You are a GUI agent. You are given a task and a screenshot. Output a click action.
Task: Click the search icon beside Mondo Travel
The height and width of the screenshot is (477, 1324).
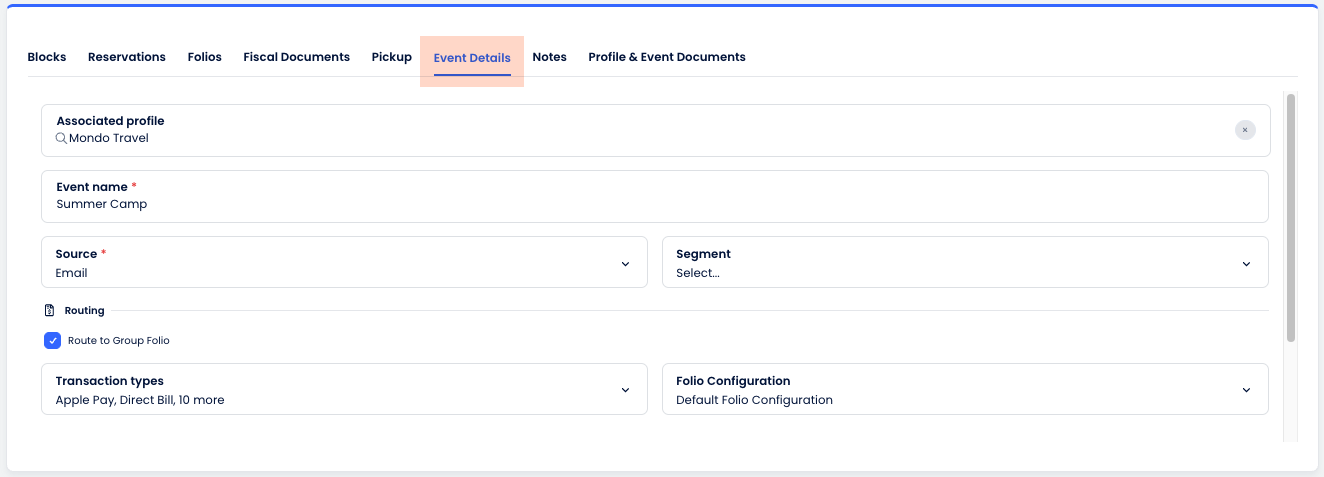click(x=61, y=138)
